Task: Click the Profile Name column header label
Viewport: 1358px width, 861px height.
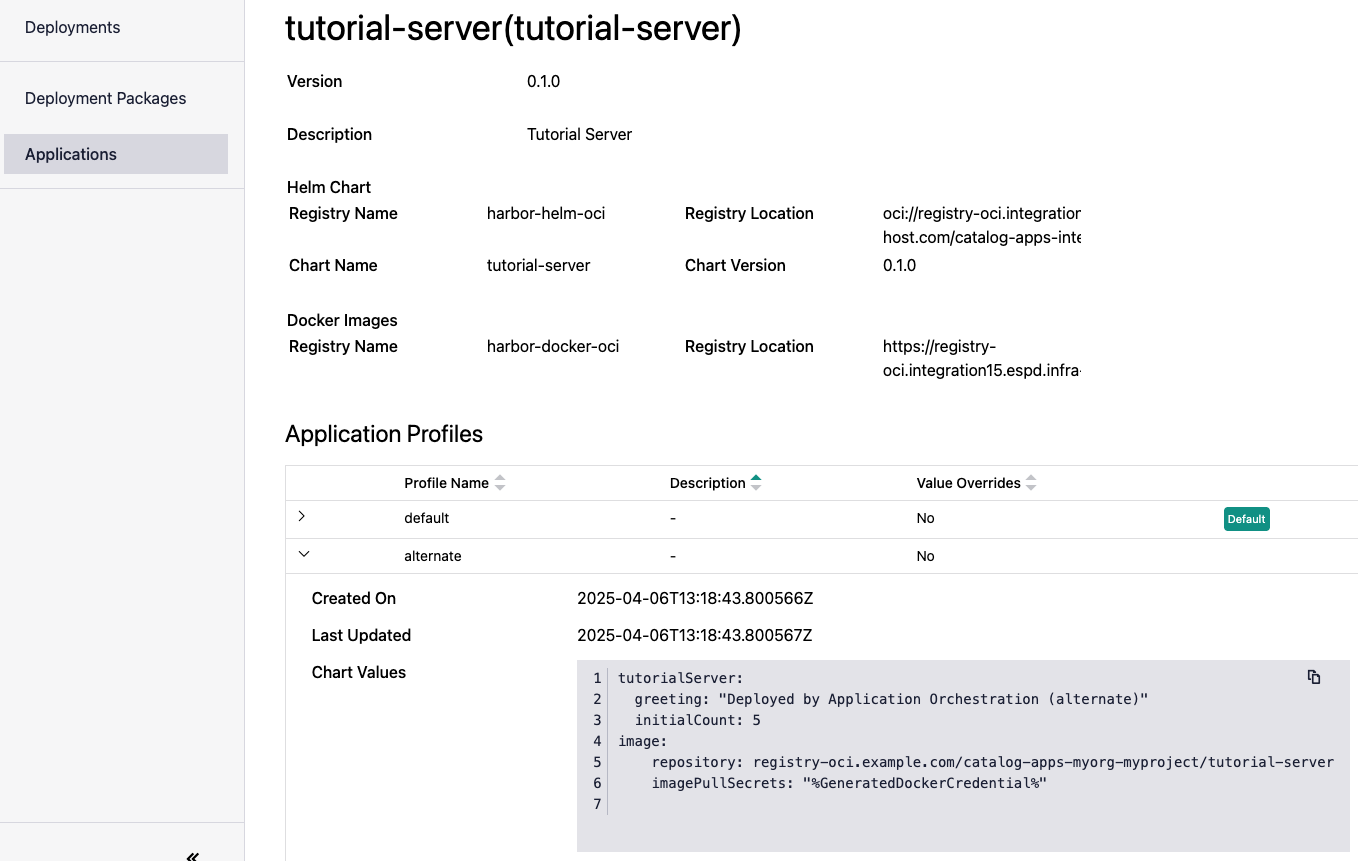Action: [x=446, y=483]
